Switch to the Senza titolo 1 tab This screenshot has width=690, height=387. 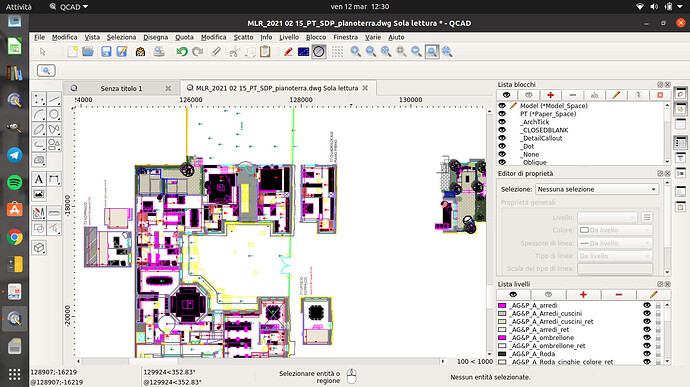(121, 88)
